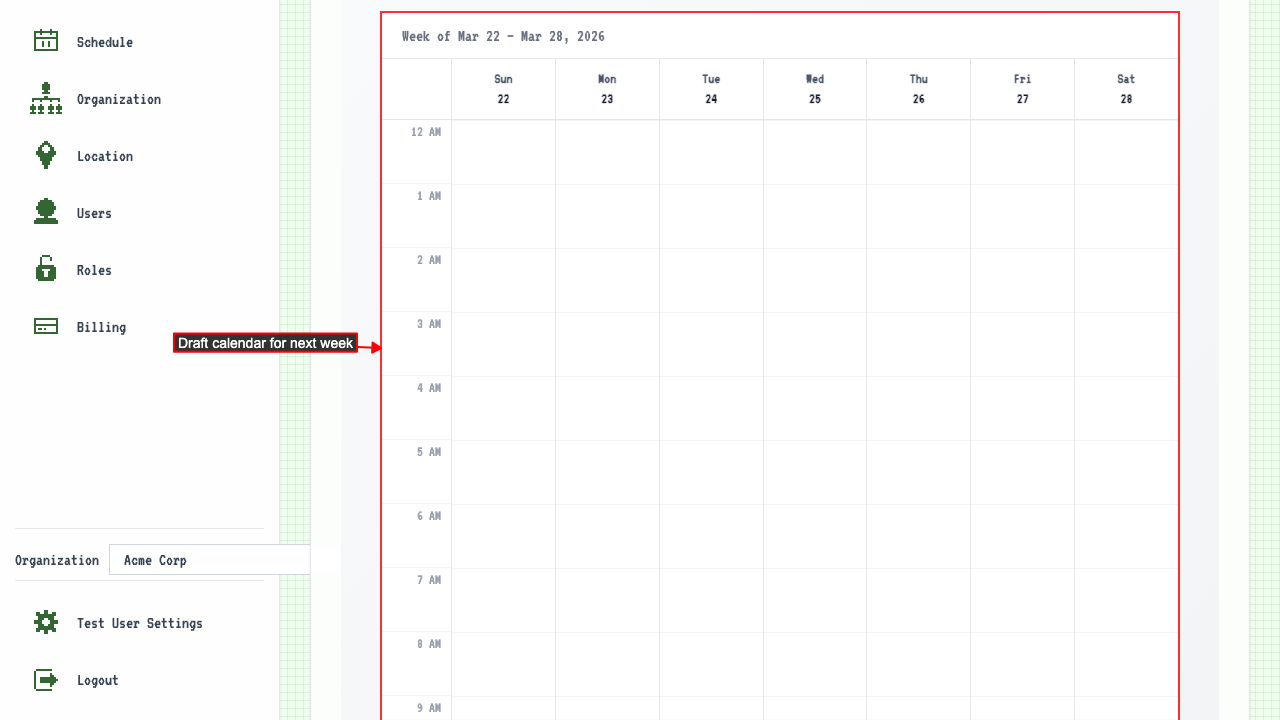Click the Draft calendar annotation label
This screenshot has height=720, width=1280.
click(265, 342)
